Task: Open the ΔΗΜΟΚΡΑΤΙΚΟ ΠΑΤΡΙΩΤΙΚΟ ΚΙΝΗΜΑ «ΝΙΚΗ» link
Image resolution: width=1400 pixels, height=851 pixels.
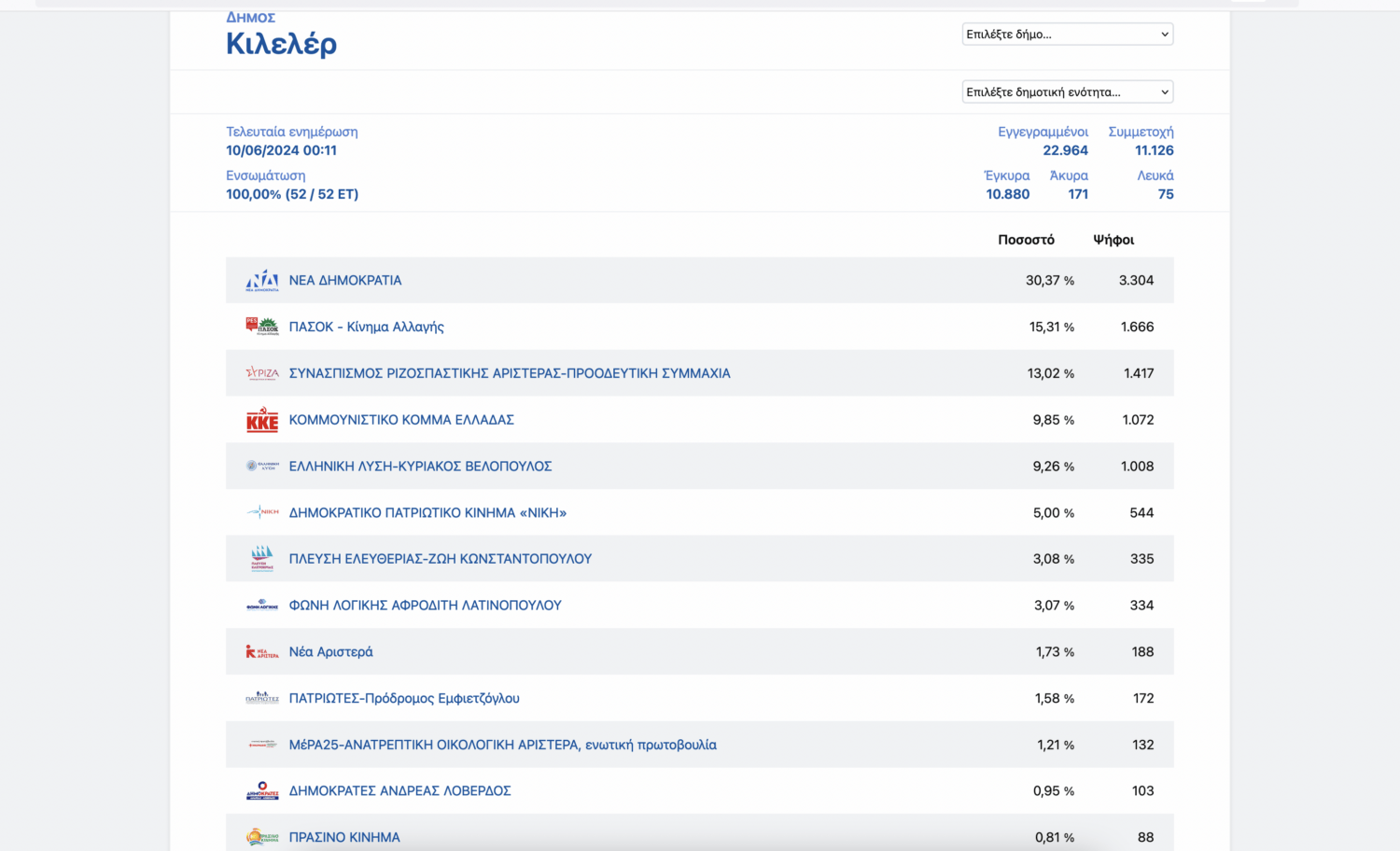Action: click(428, 512)
